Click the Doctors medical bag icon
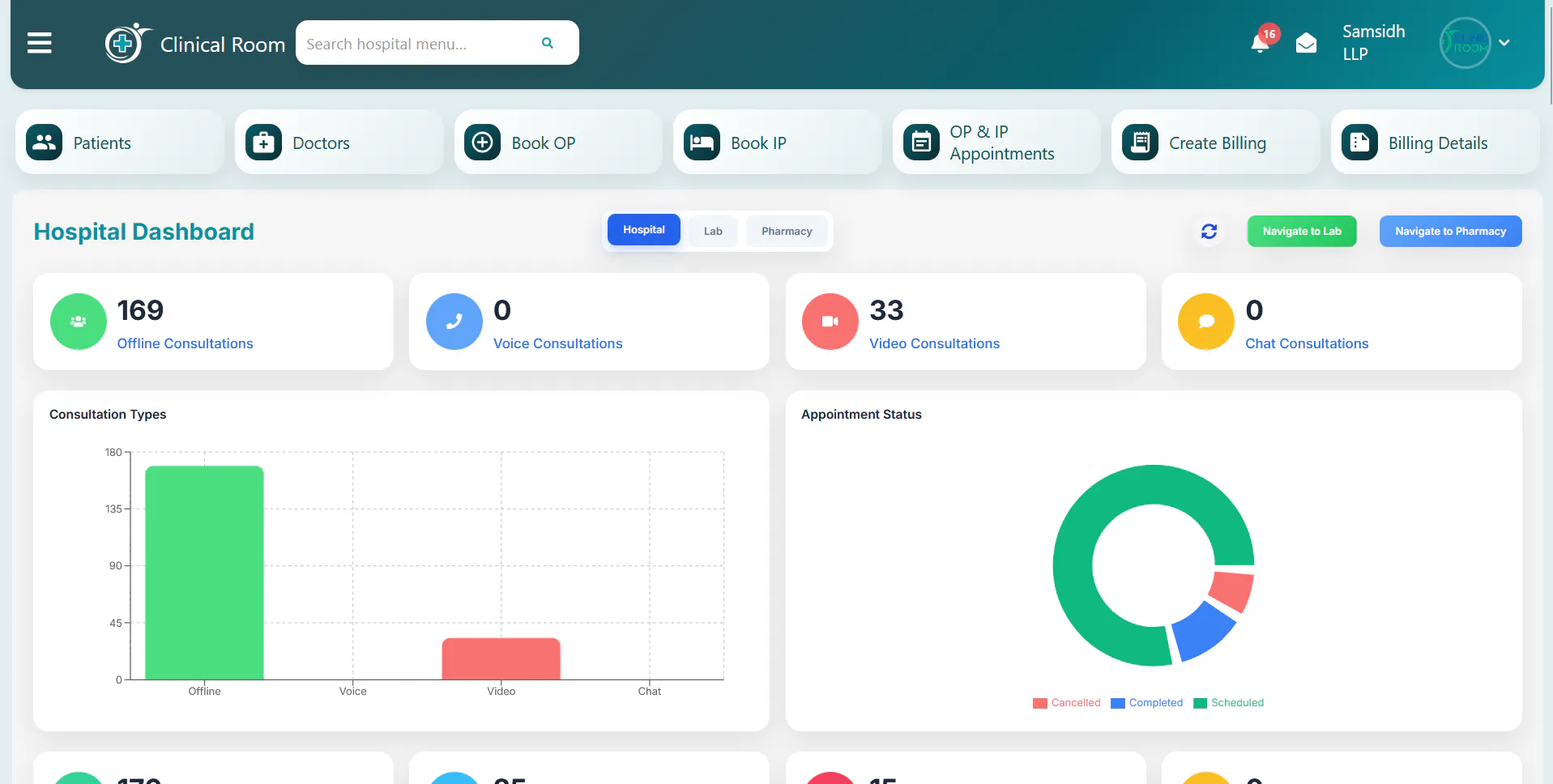The height and width of the screenshot is (784, 1553). coord(263,143)
